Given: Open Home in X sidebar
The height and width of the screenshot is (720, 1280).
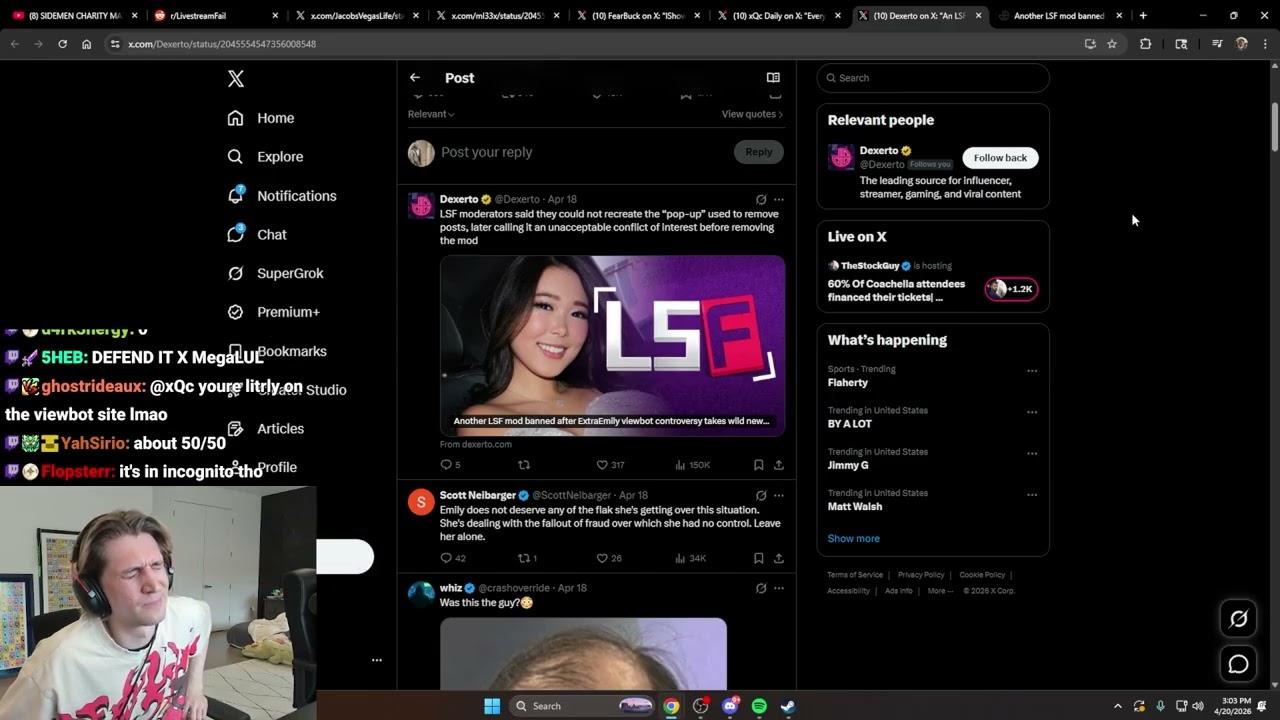Looking at the screenshot, I should [x=261, y=118].
